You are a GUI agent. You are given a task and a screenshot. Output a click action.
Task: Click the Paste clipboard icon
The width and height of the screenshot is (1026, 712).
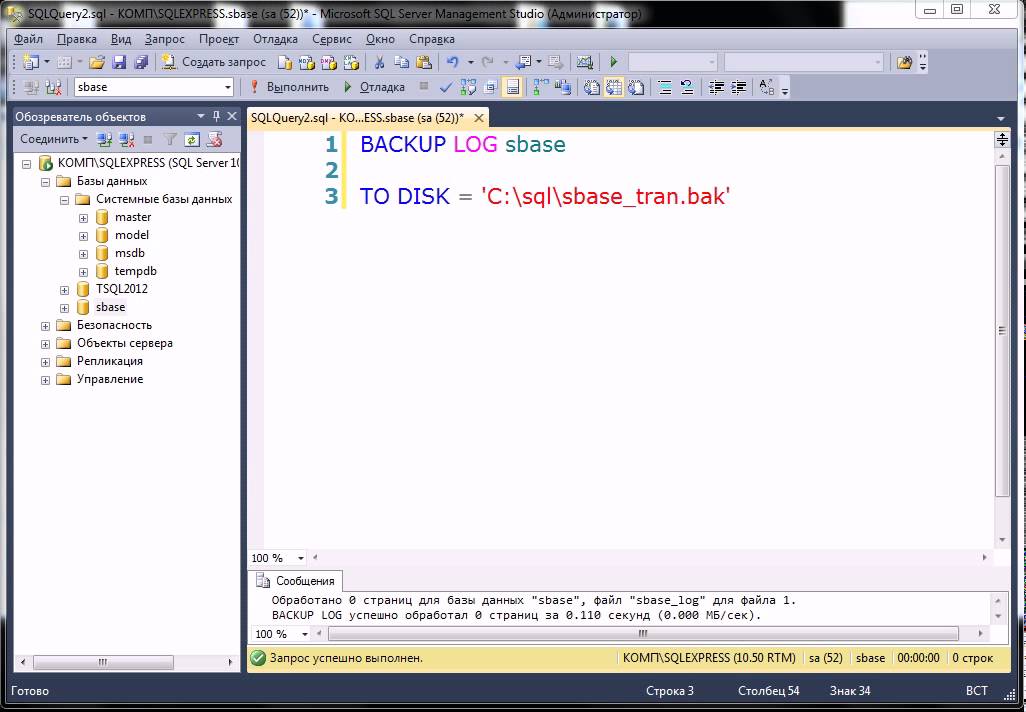(x=424, y=62)
